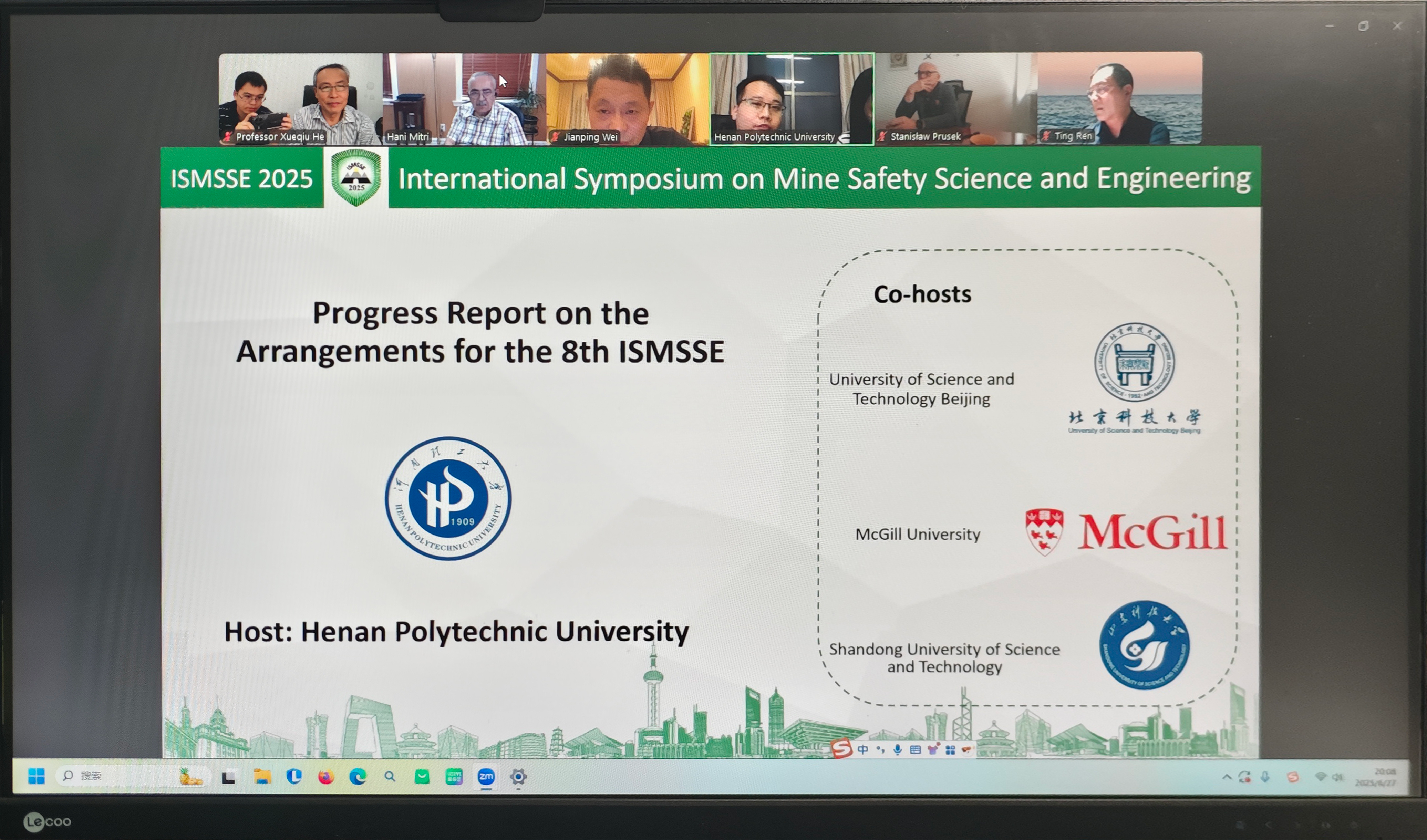Open the Settings gear in the taskbar
Viewport: 1427px width, 840px height.
(518, 777)
